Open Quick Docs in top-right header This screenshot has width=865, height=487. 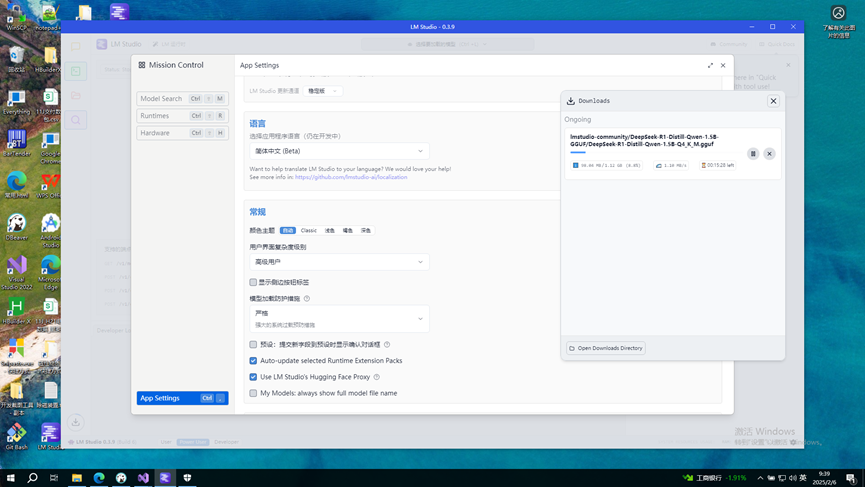pos(777,44)
